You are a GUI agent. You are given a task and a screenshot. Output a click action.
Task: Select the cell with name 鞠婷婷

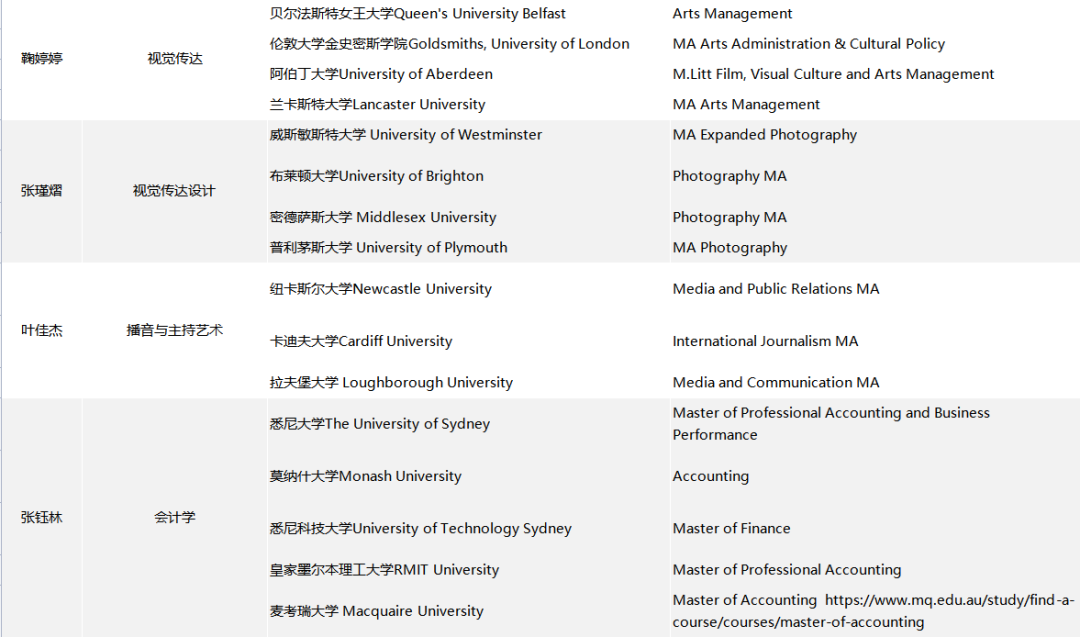(x=41, y=59)
